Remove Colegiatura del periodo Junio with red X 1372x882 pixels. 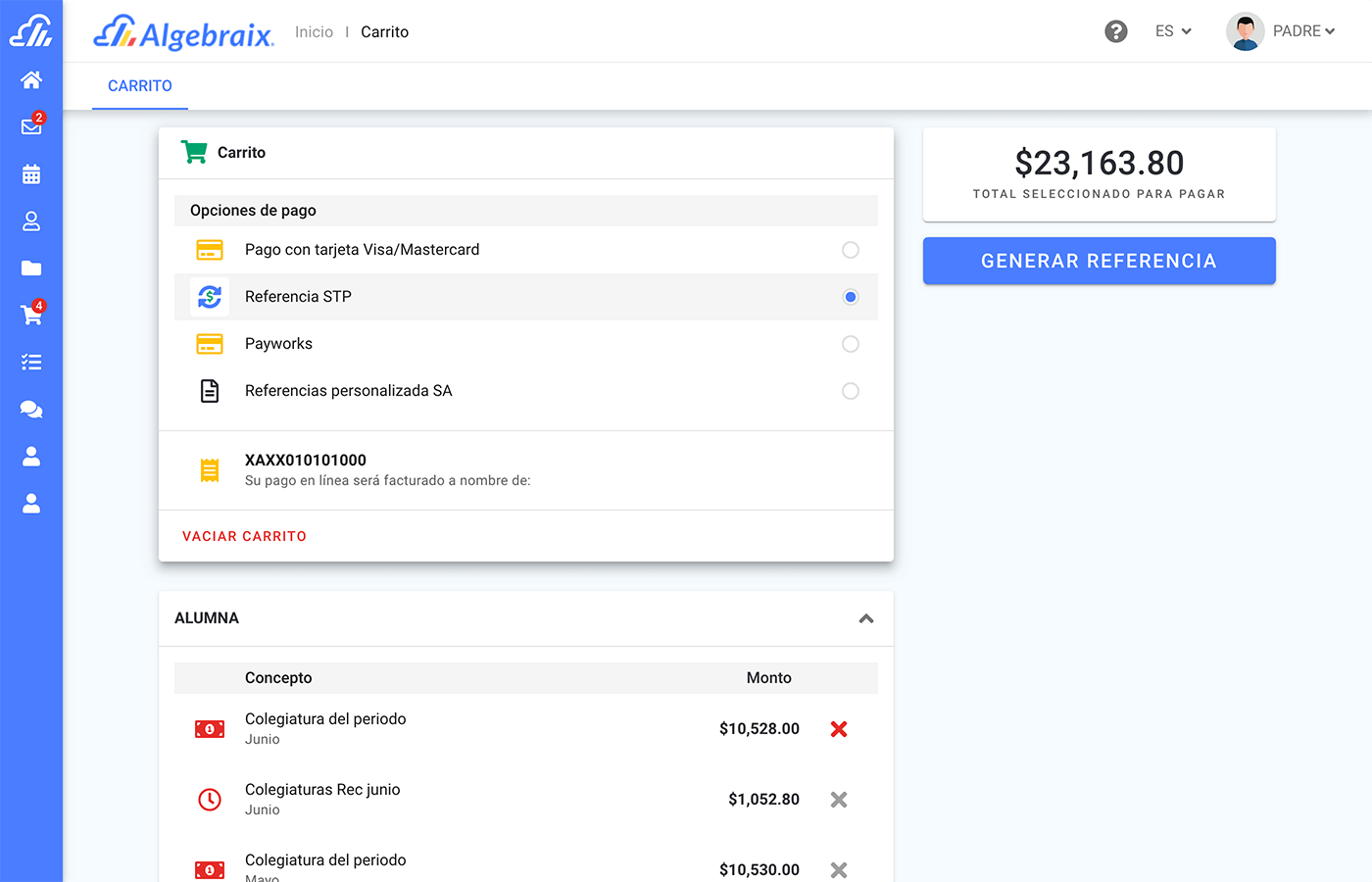(839, 729)
